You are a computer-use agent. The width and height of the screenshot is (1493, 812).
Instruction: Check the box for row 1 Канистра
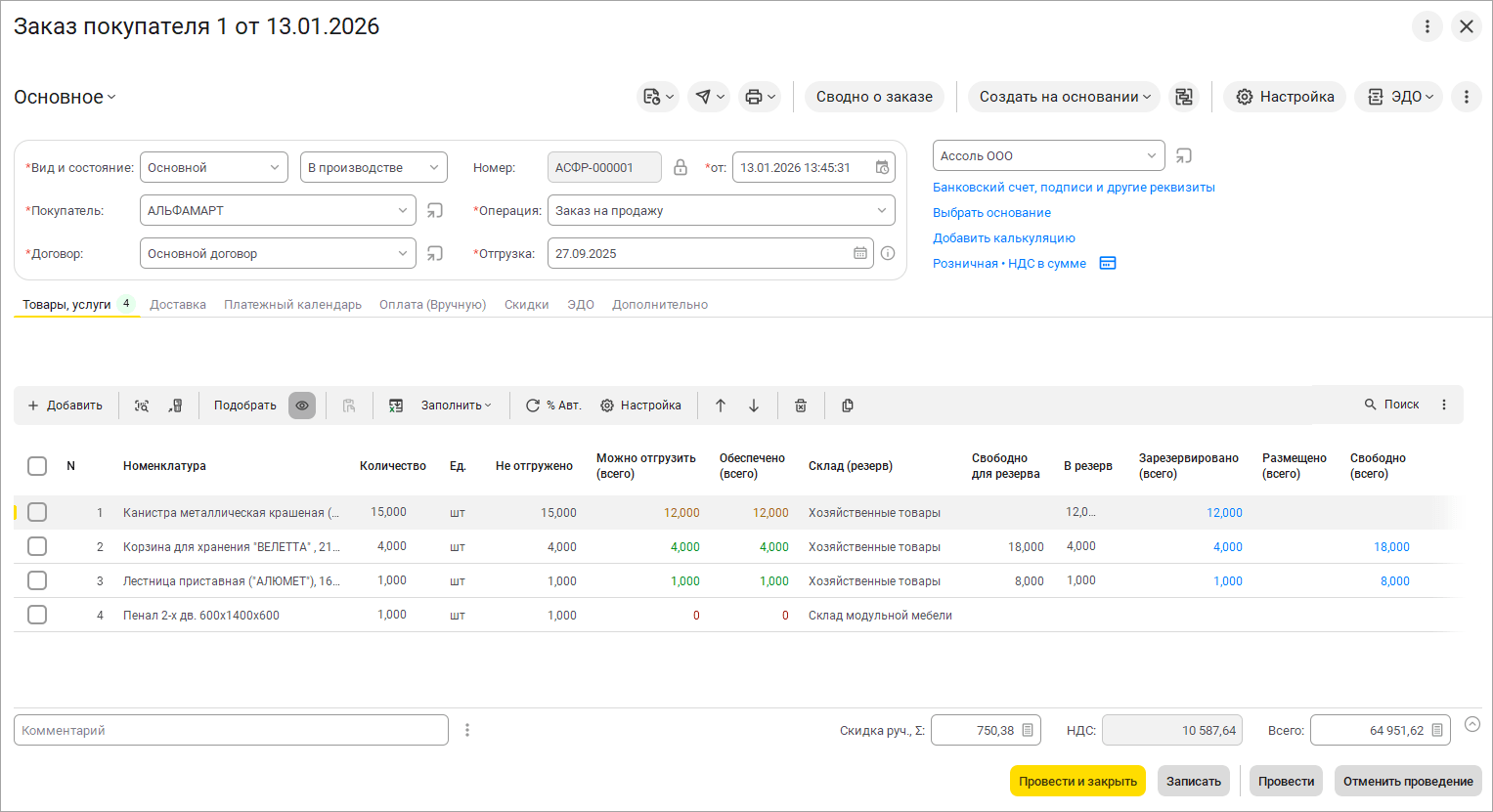pos(37,512)
